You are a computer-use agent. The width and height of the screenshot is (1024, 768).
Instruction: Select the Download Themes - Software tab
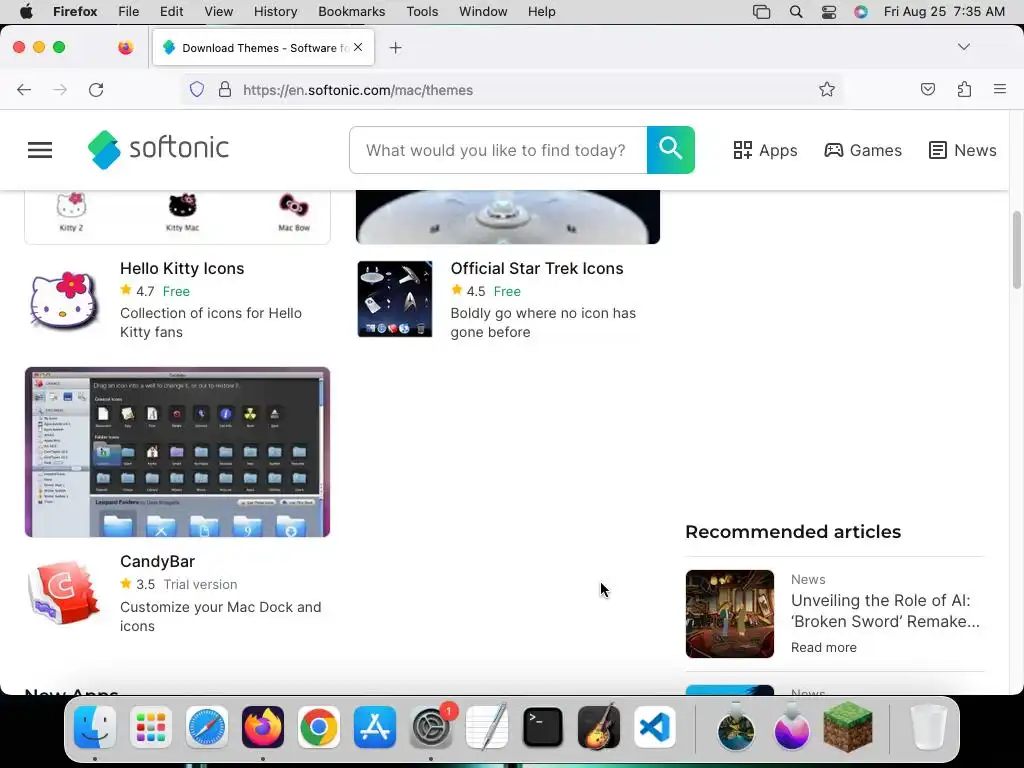tap(264, 48)
